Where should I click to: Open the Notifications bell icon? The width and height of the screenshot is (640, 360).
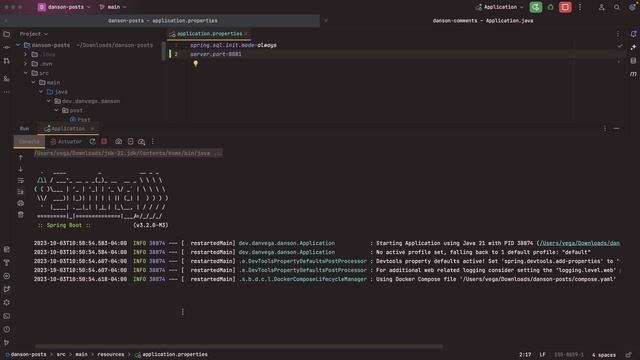coord(633,34)
